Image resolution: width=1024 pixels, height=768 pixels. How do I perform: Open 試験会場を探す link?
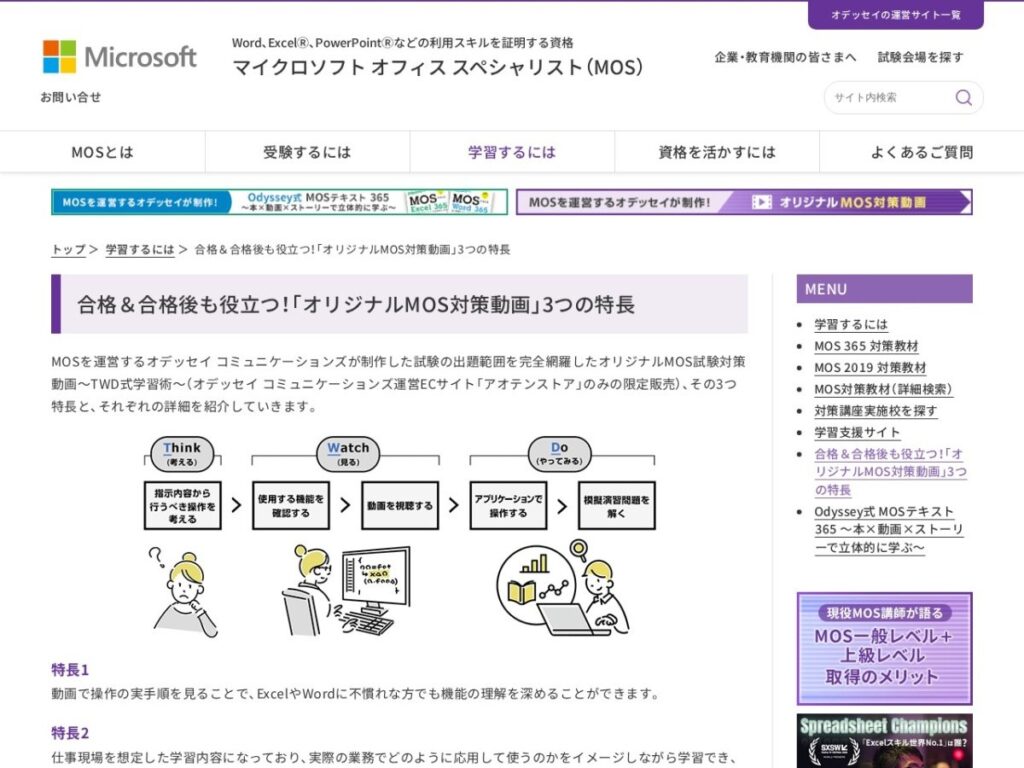click(x=920, y=57)
